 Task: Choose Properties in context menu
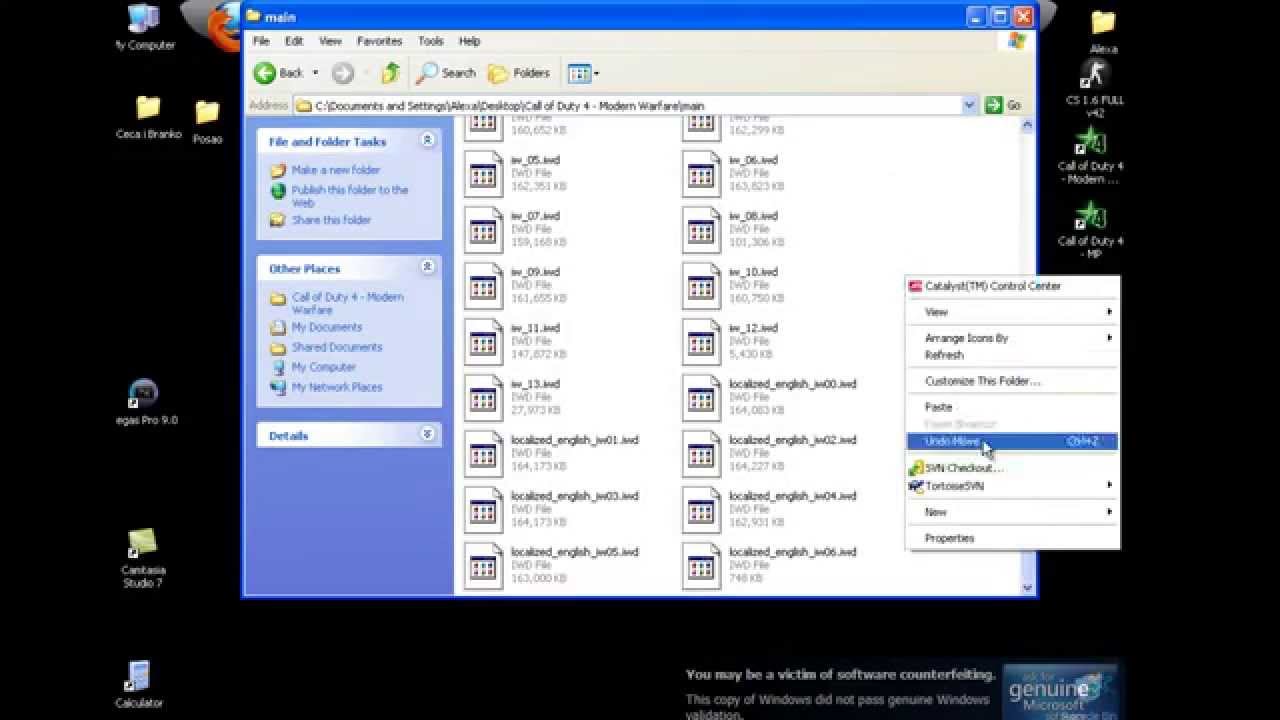(x=1012, y=538)
